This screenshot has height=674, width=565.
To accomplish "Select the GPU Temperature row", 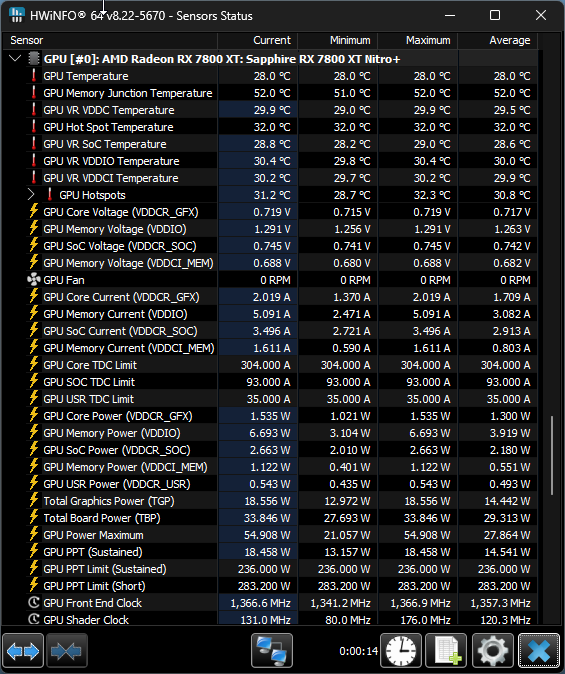I will coord(270,76).
